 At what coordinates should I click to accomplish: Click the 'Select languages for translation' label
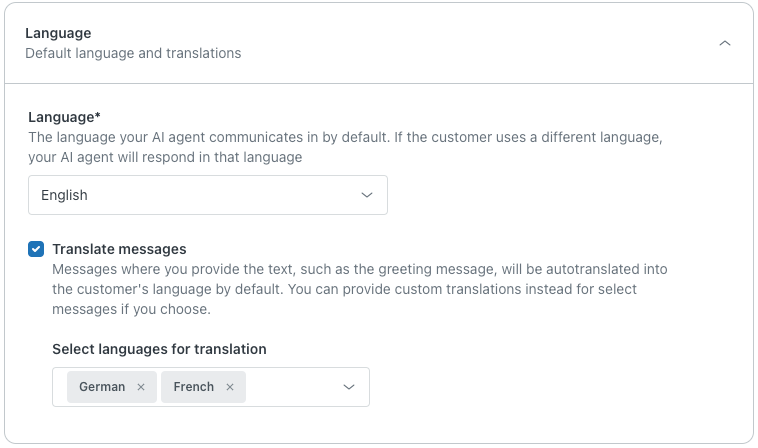[x=159, y=349]
